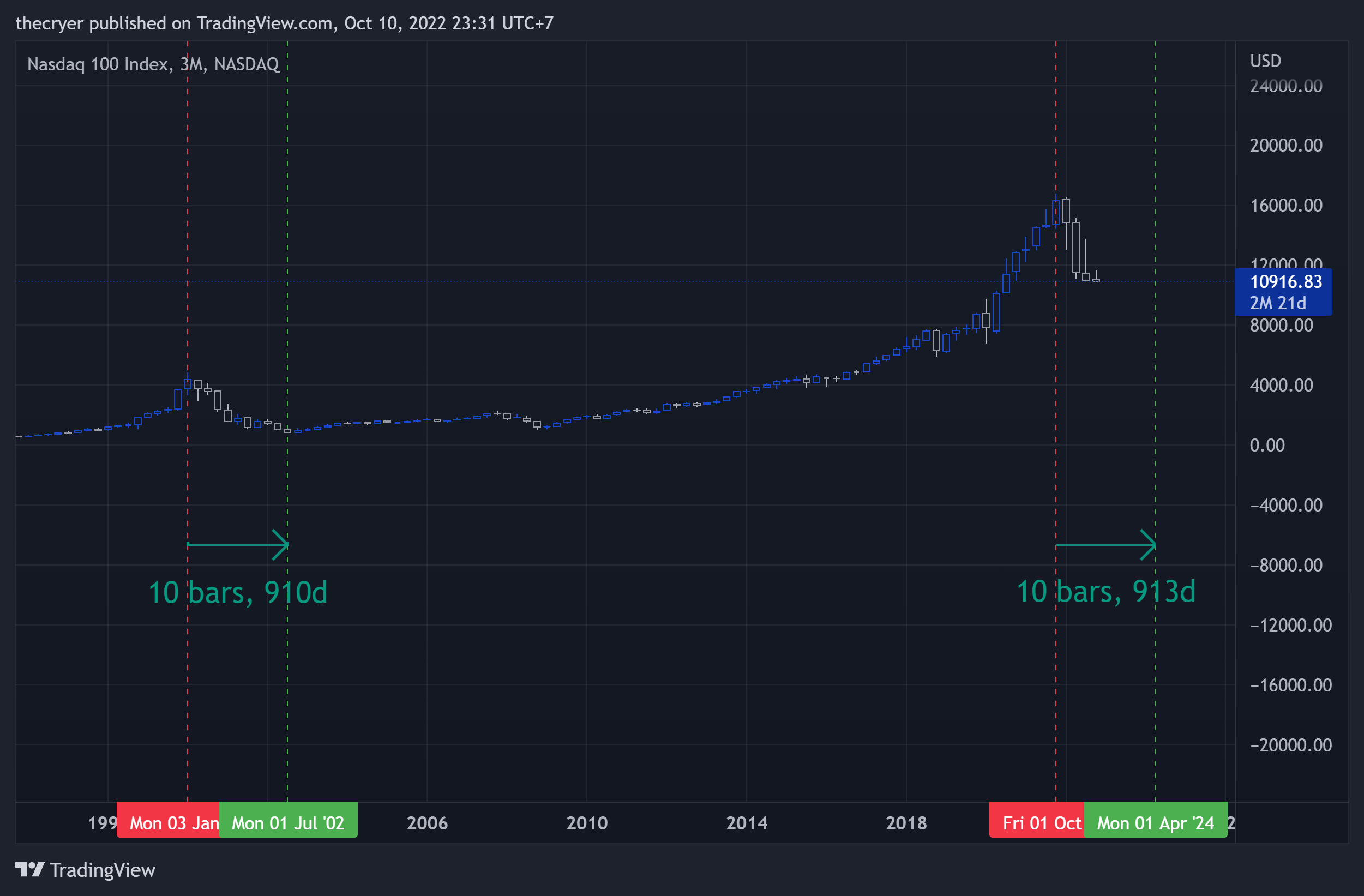Click the '2M 21d' countdown label
The image size is (1364, 896).
pos(1277,303)
